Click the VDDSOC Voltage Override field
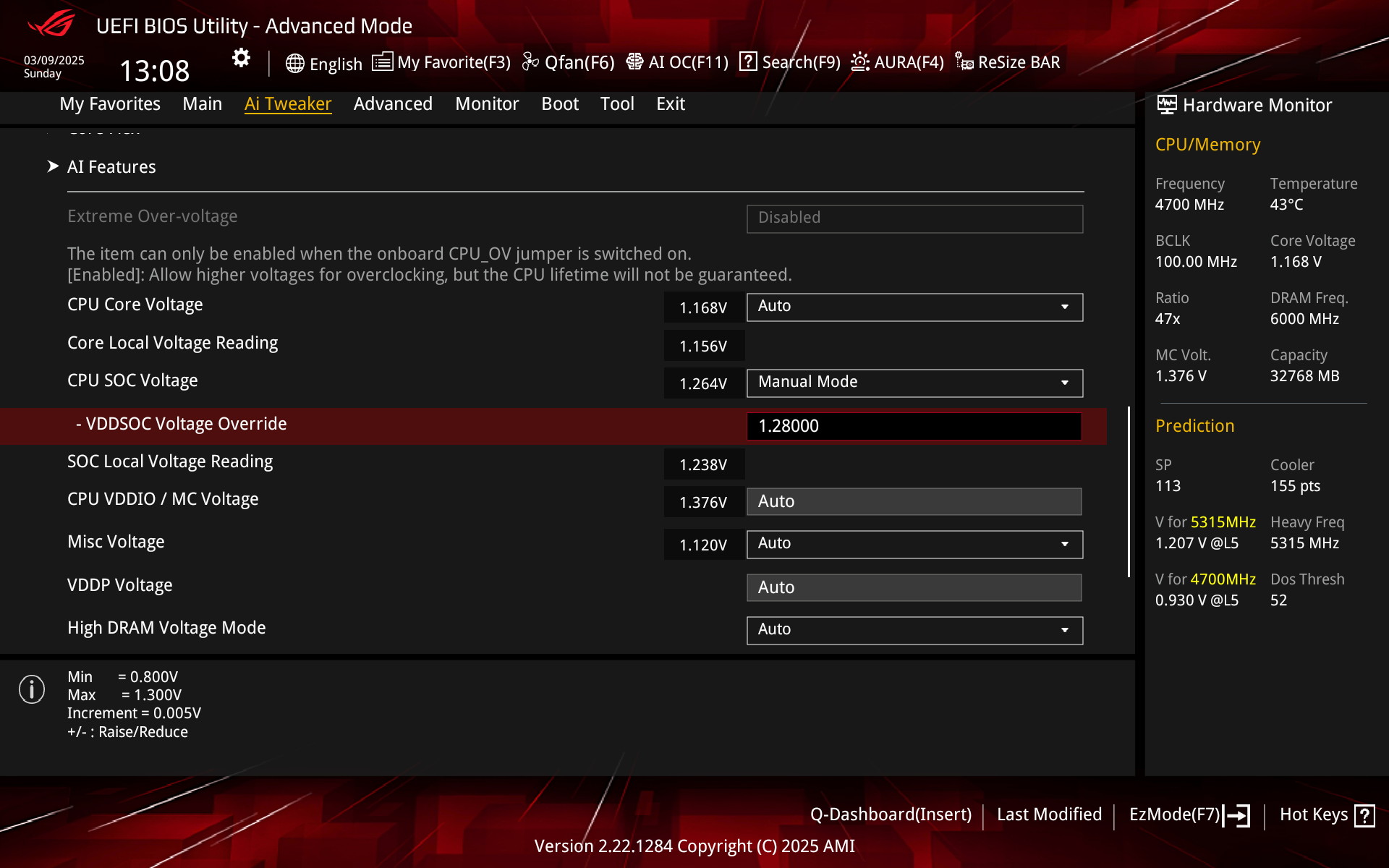The image size is (1389, 868). point(914,426)
